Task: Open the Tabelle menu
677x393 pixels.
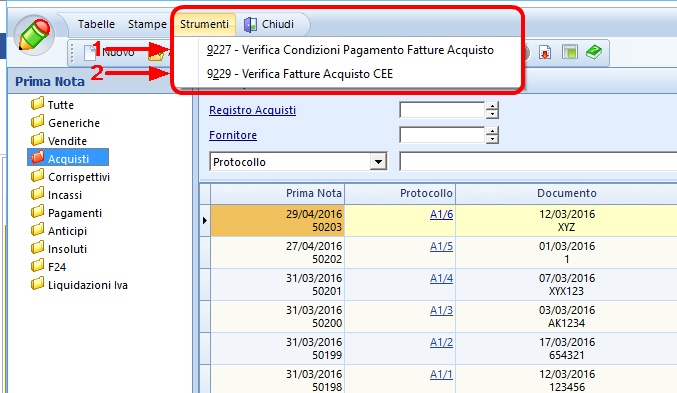Action: click(96, 24)
